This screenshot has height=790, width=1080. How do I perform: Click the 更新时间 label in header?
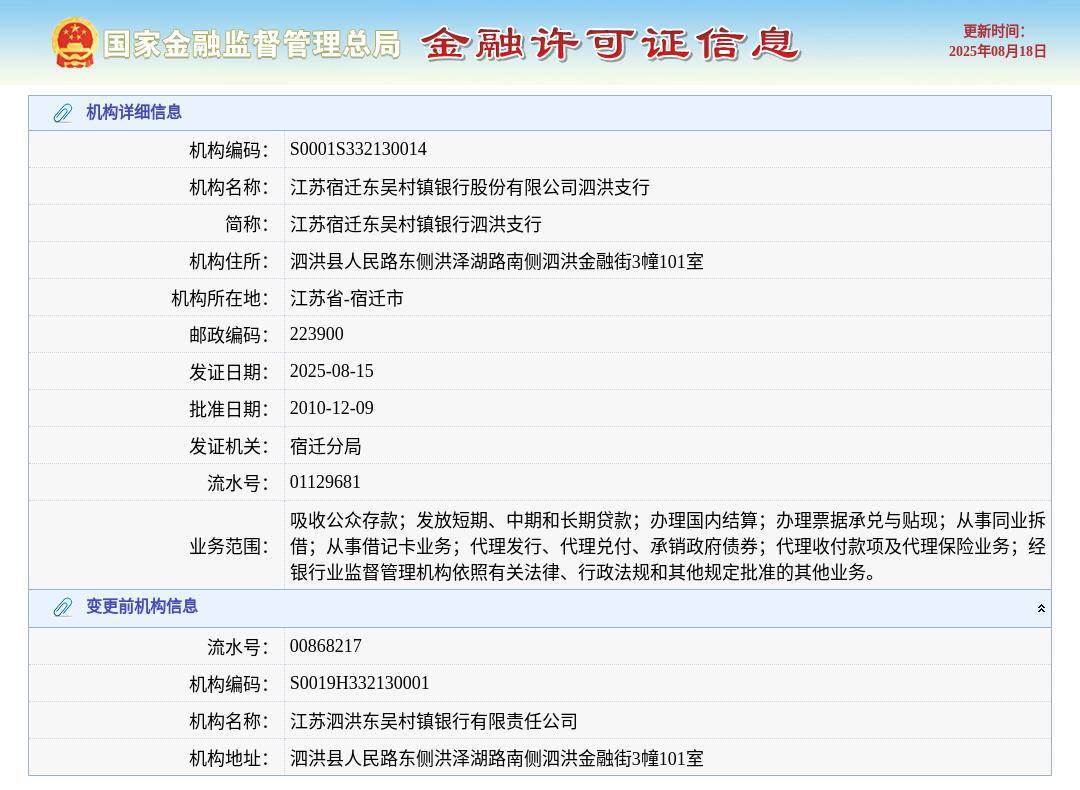tap(994, 31)
